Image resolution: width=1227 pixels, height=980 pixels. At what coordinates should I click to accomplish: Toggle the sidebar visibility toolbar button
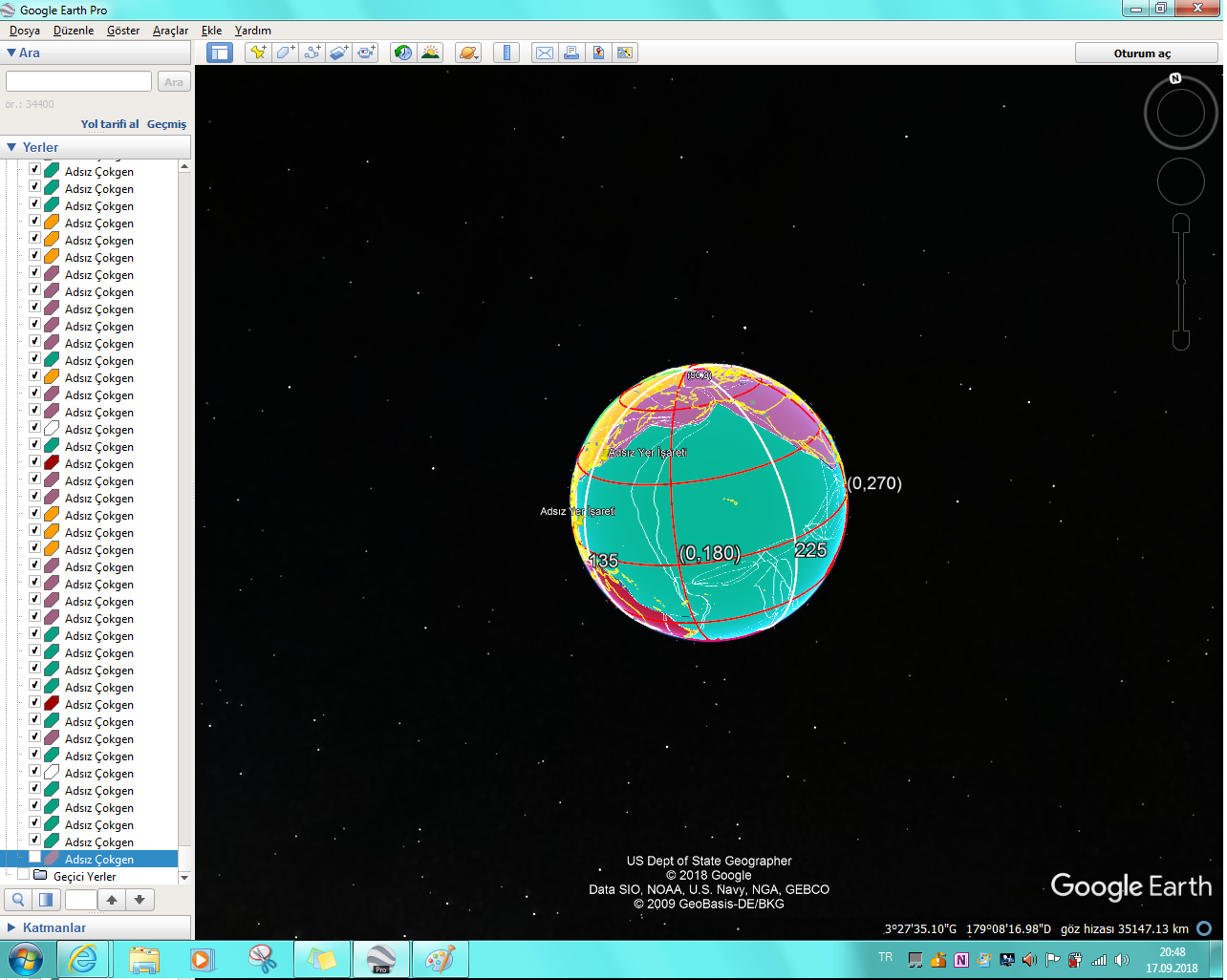220,53
